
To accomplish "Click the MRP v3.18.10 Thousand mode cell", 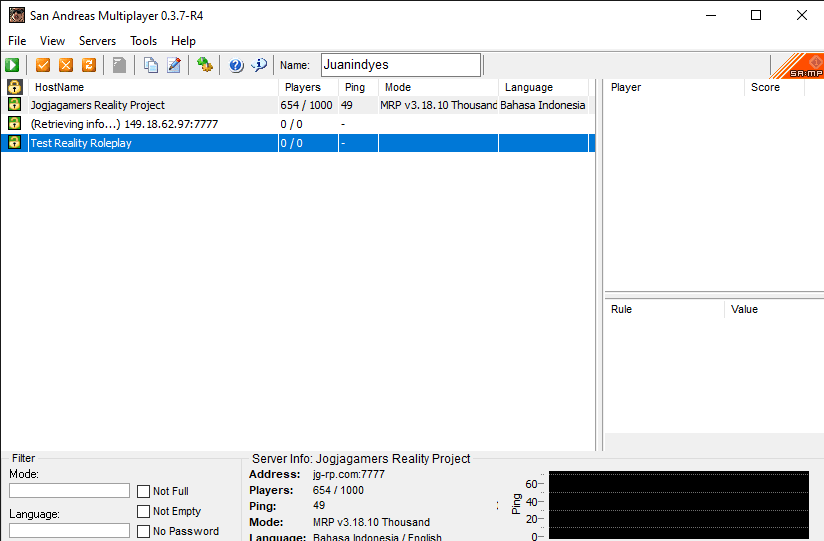I will click(x=438, y=105).
